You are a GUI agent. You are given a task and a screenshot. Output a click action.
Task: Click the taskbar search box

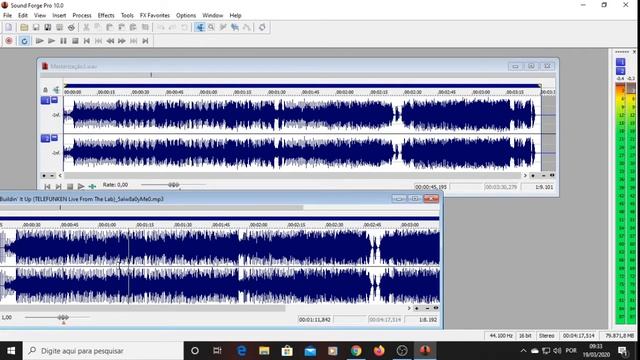point(103,351)
